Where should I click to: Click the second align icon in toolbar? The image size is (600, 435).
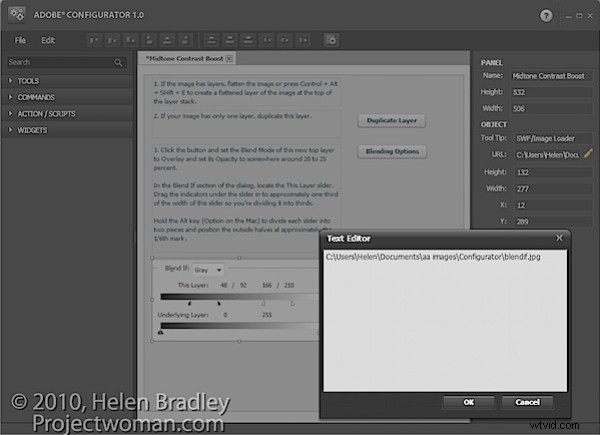click(112, 40)
